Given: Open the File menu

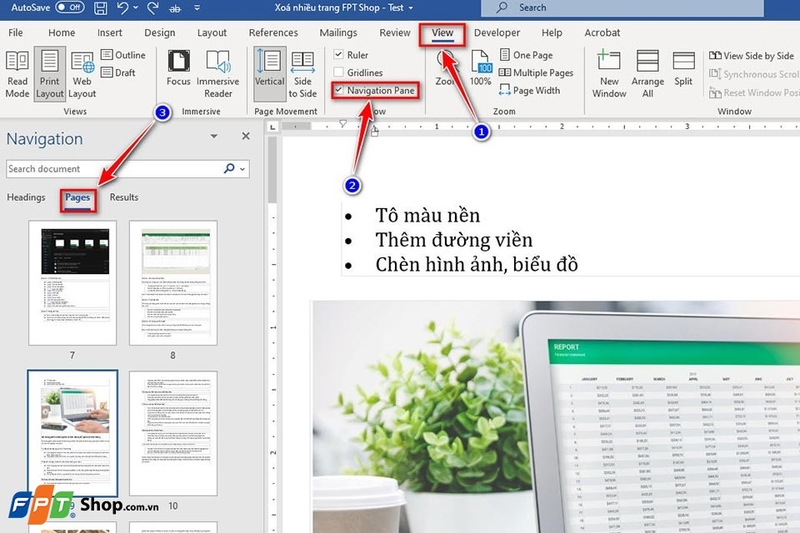Looking at the screenshot, I should click(x=15, y=33).
